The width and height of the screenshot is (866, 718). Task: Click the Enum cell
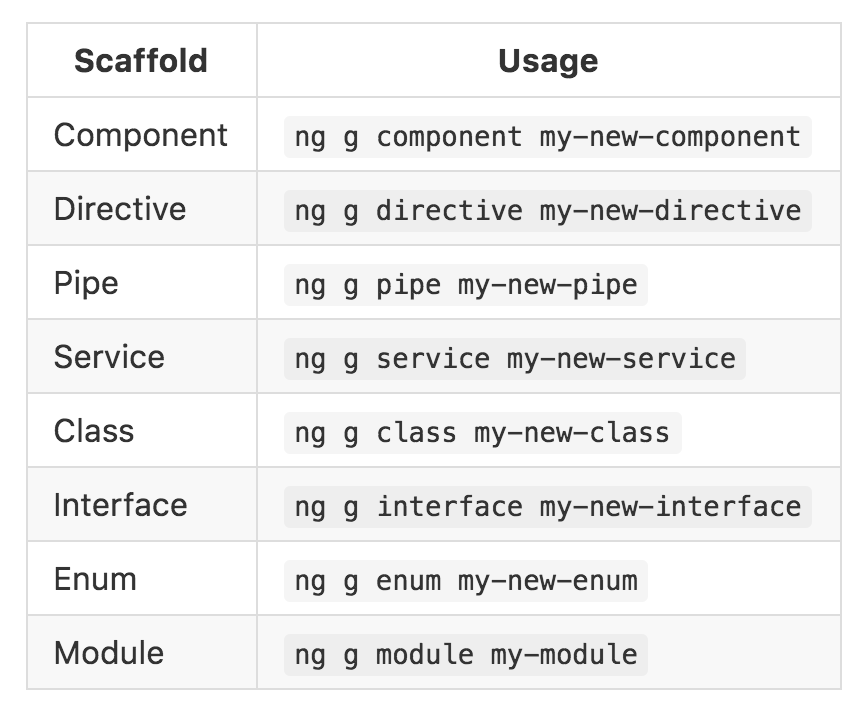click(x=95, y=579)
